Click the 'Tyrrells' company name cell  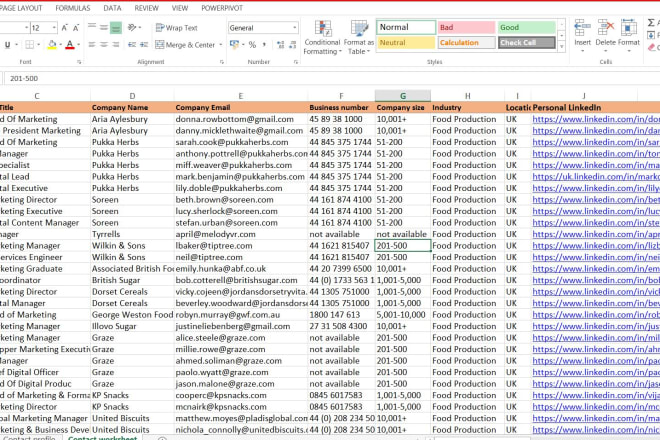[x=132, y=234]
